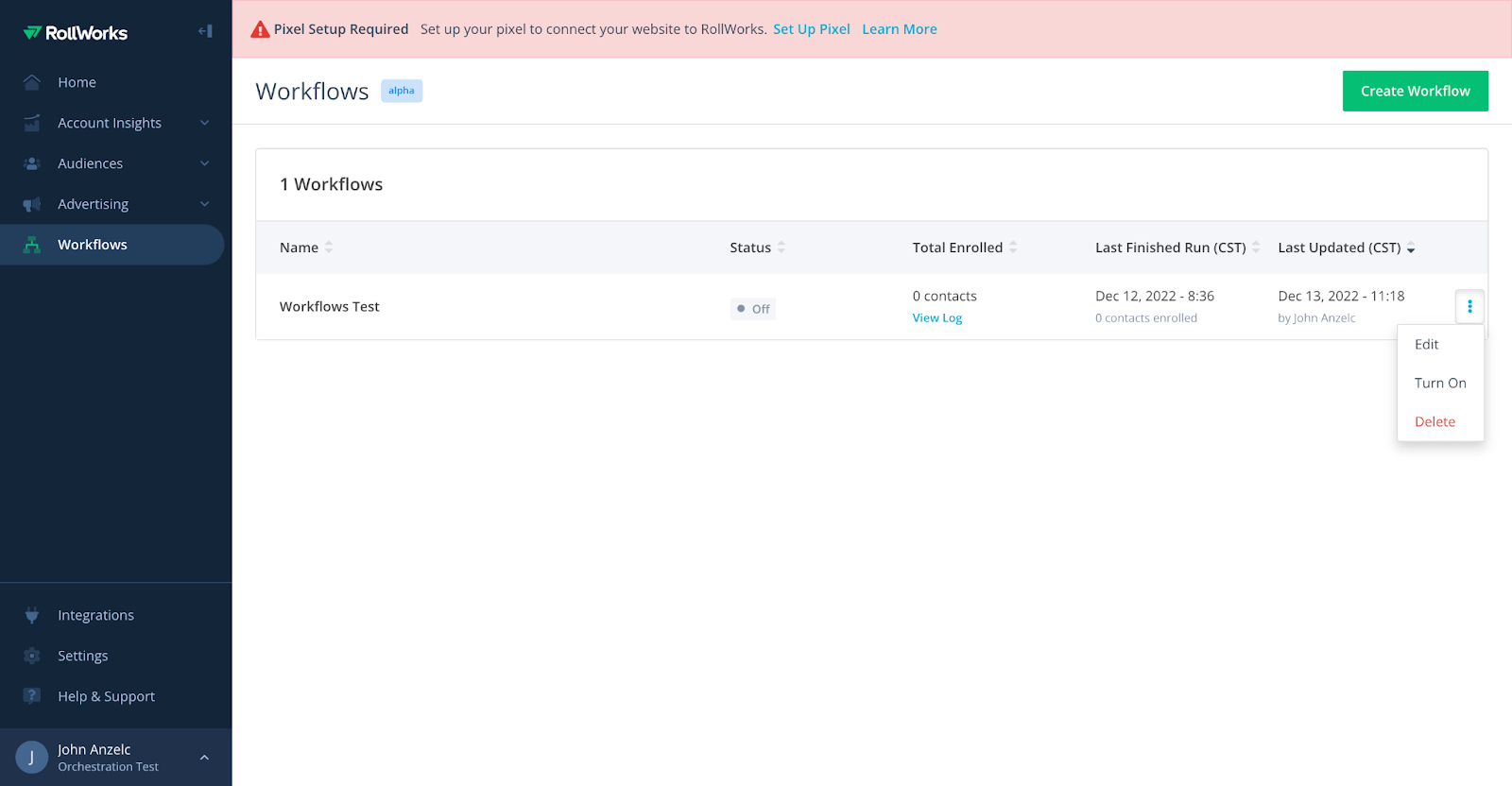Follow the Learn More link

[900, 29]
